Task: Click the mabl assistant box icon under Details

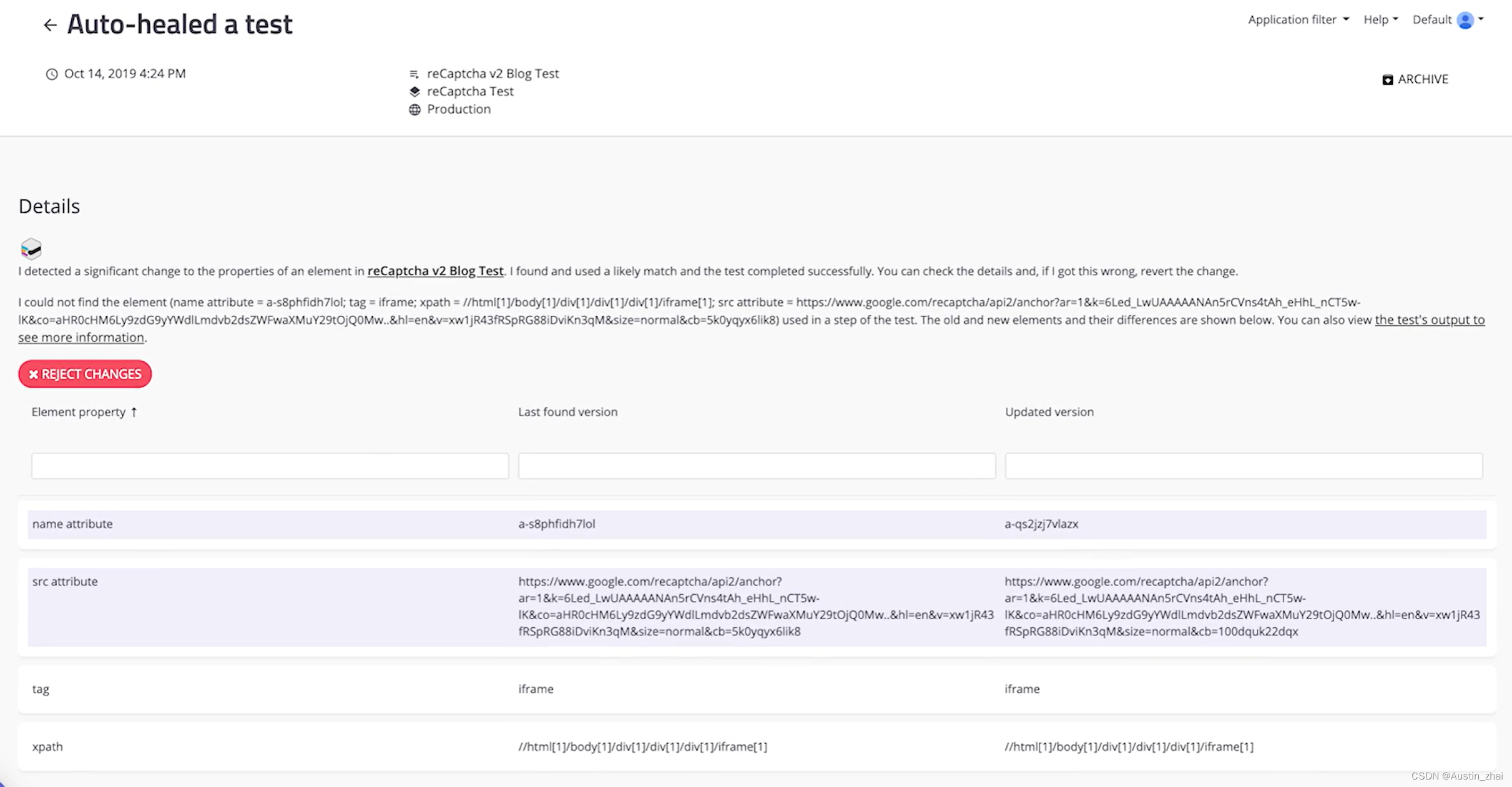Action: [x=31, y=248]
